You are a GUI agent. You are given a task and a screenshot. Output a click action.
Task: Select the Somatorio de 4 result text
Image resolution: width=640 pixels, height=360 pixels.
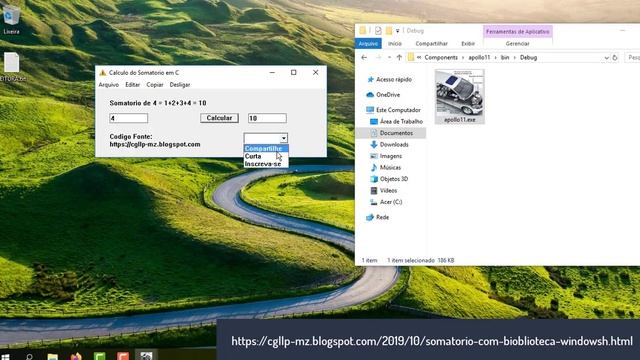158,103
